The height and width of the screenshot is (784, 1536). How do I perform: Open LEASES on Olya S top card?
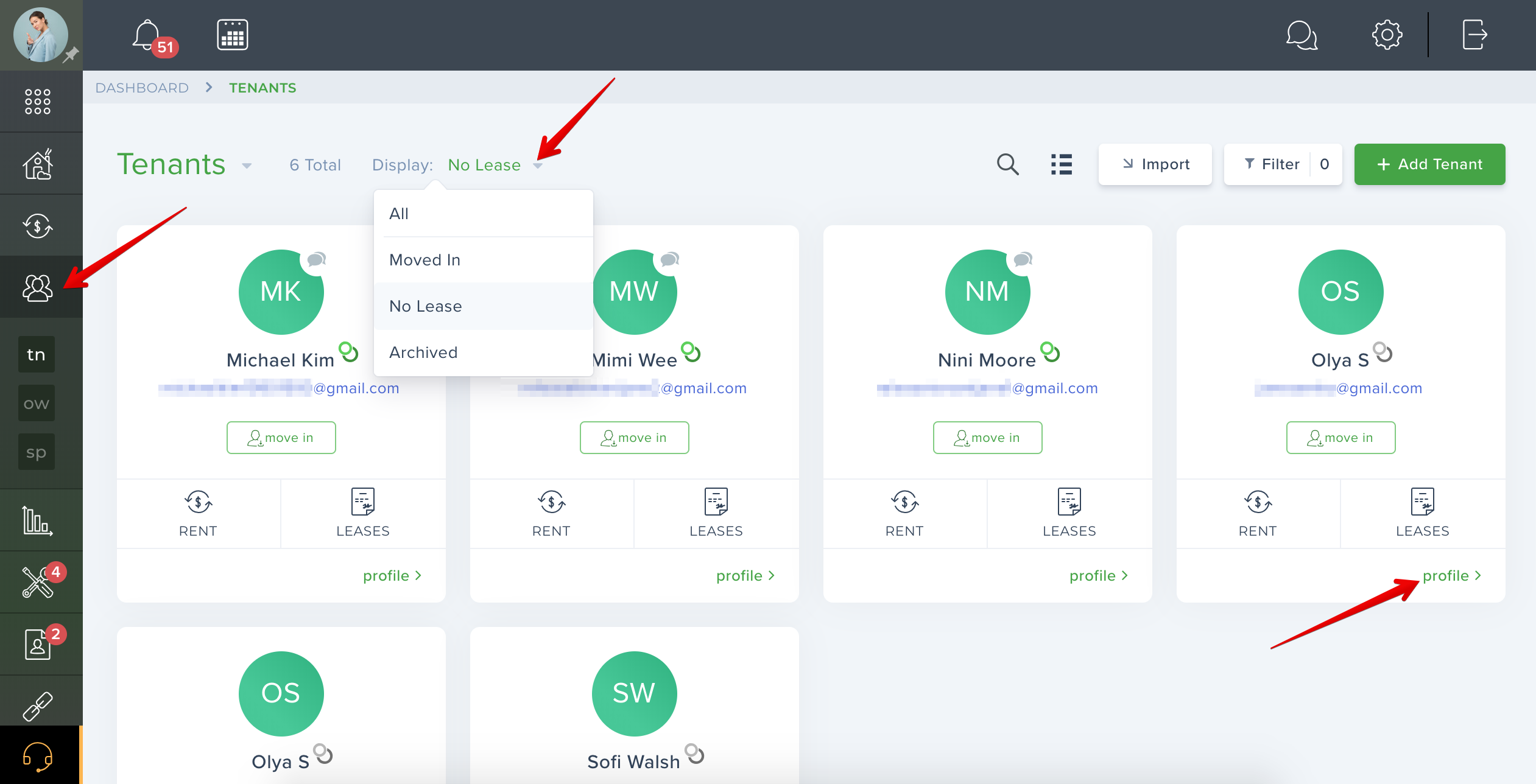coord(1423,513)
